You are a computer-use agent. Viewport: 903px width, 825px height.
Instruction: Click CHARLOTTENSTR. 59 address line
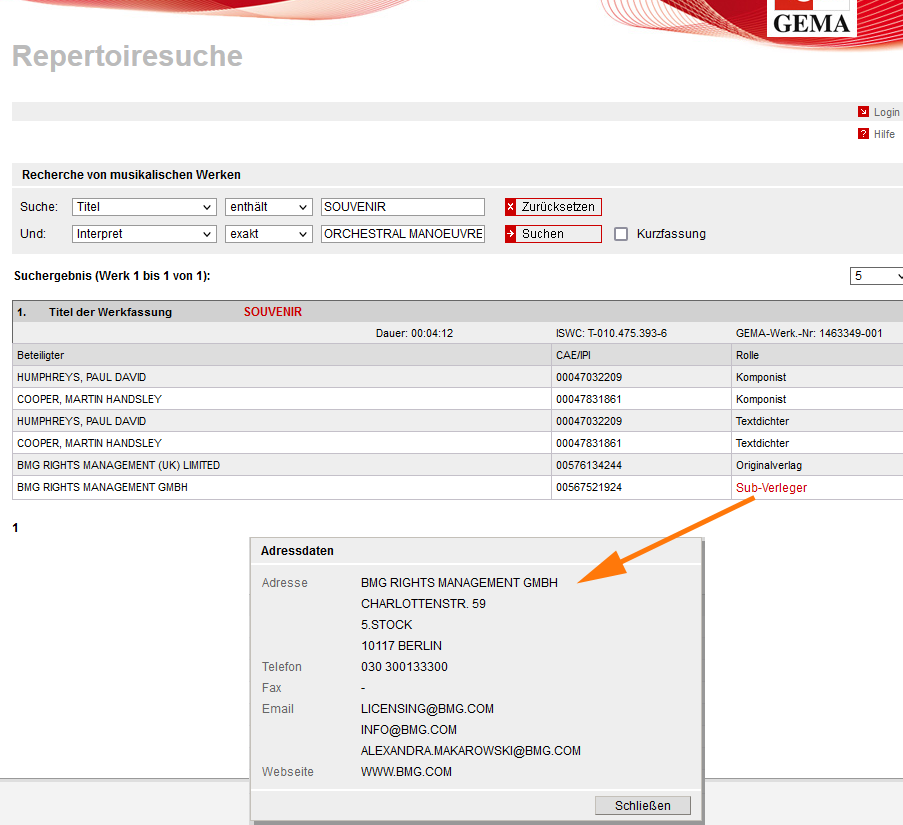tap(423, 604)
